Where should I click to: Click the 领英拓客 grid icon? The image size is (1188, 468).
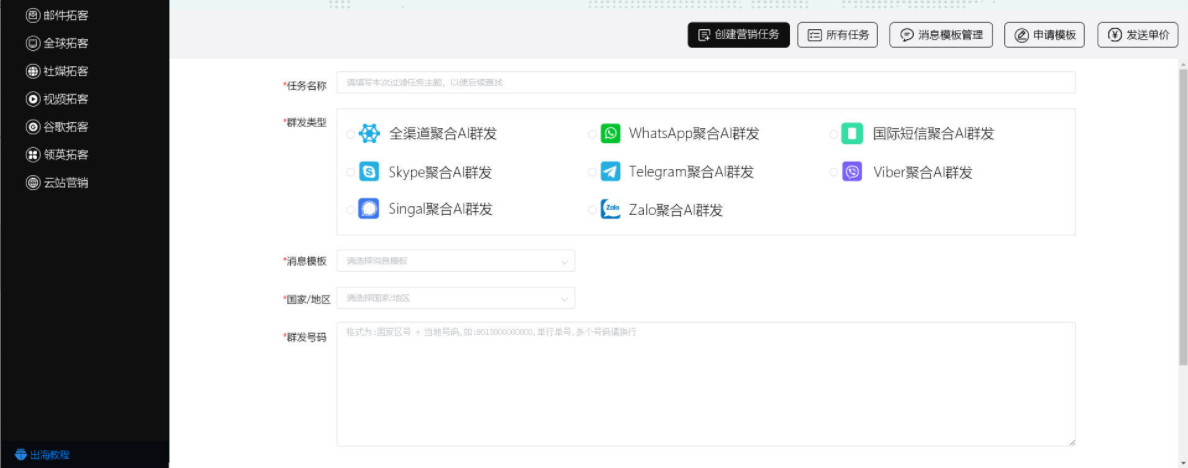tap(33, 154)
